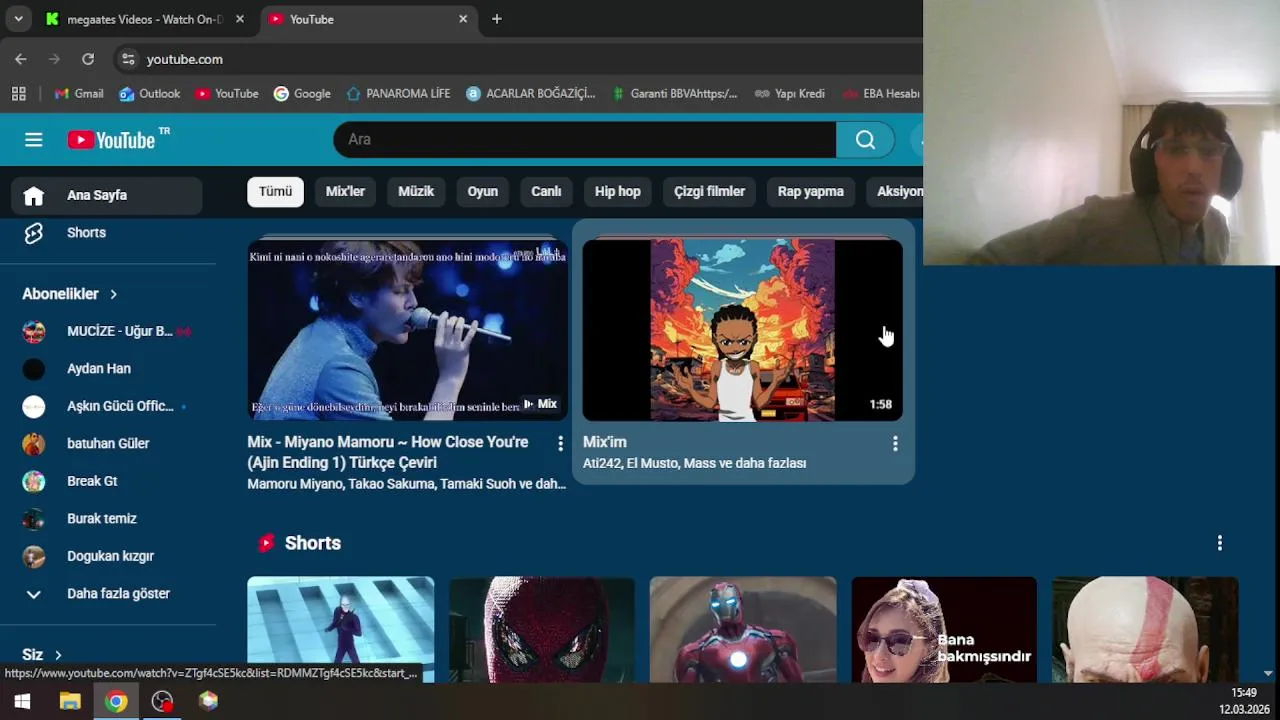Go to Ana Sayfa in the sidebar
This screenshot has height=720, width=1280.
pos(107,195)
